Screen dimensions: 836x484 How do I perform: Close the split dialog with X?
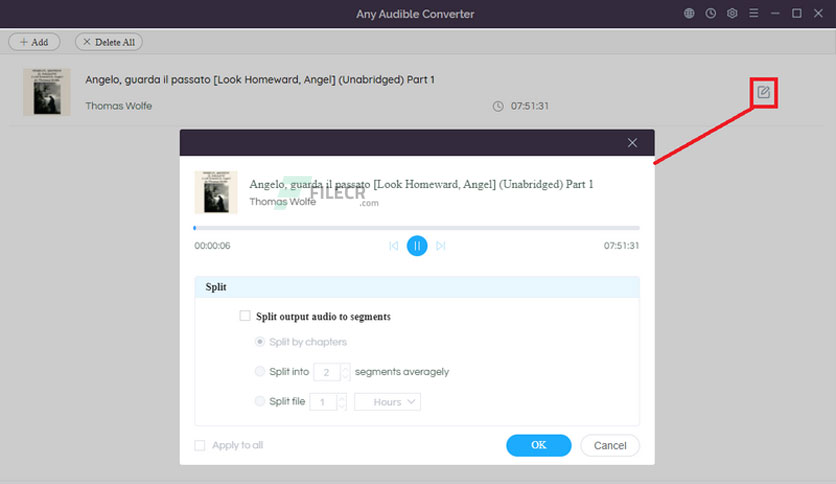[x=632, y=143]
